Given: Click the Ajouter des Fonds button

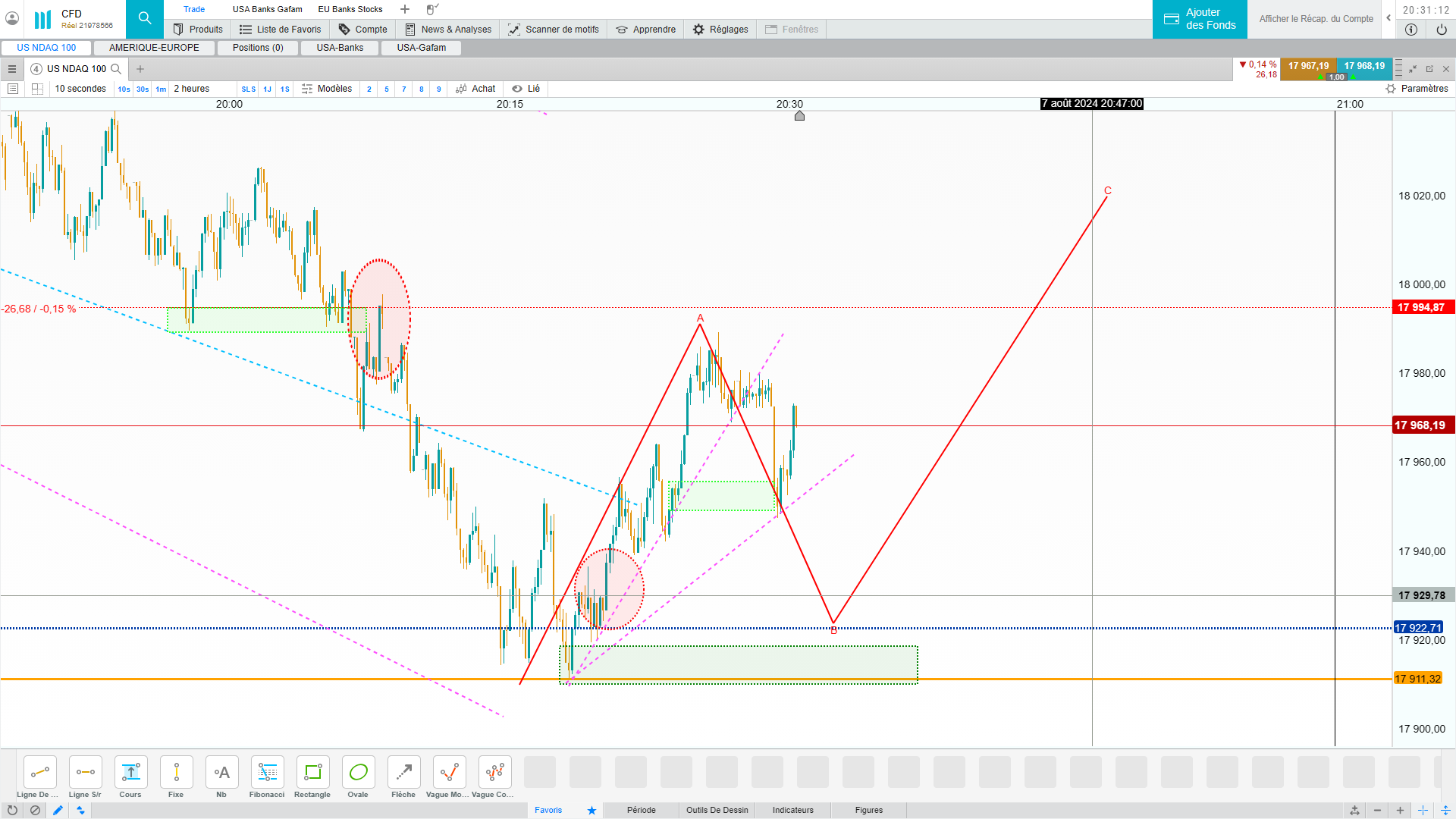Looking at the screenshot, I should 1200,19.
